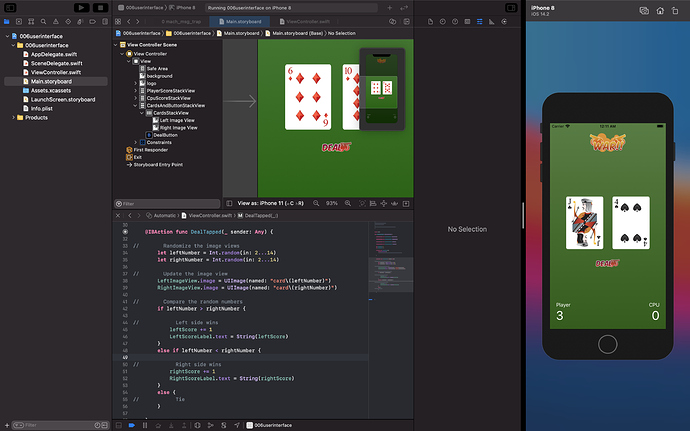Screen dimensions: 690x431
Task: Open Add New Constraints menu
Action: 384,203
